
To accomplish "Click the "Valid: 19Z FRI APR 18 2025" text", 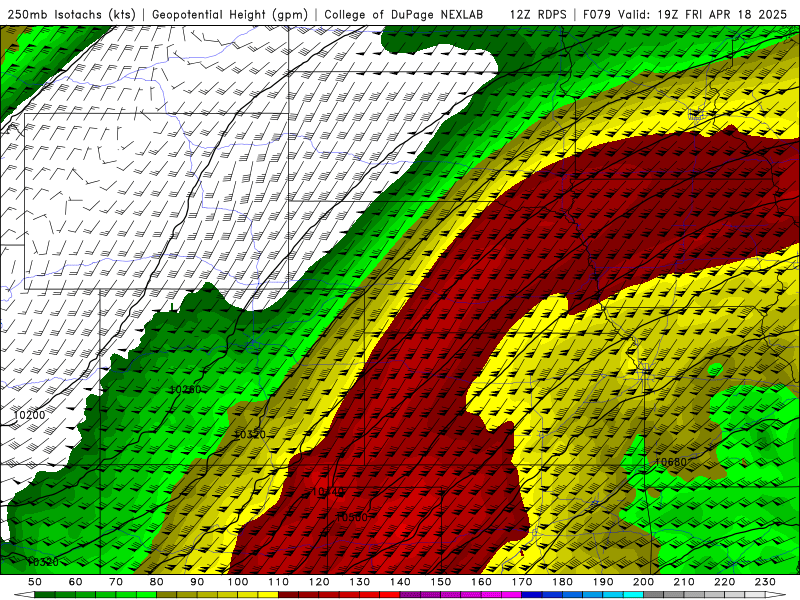I will tap(703, 14).
